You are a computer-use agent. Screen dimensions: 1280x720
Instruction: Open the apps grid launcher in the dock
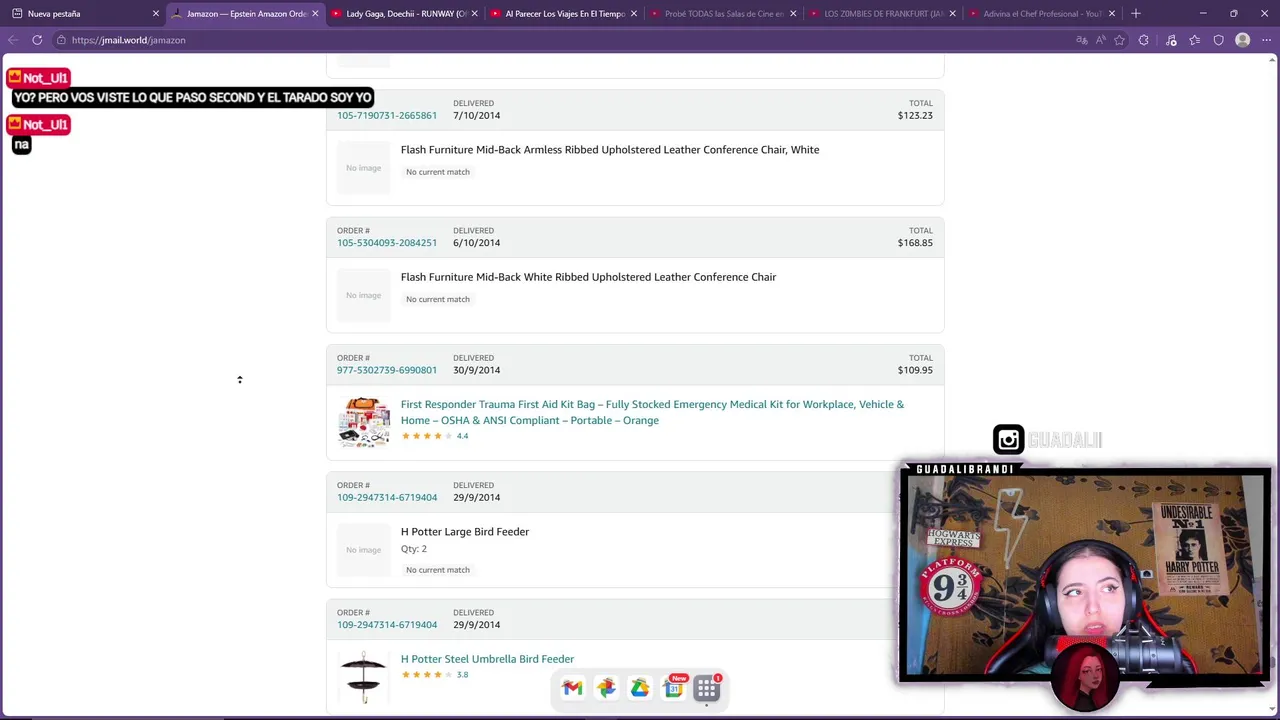707,688
